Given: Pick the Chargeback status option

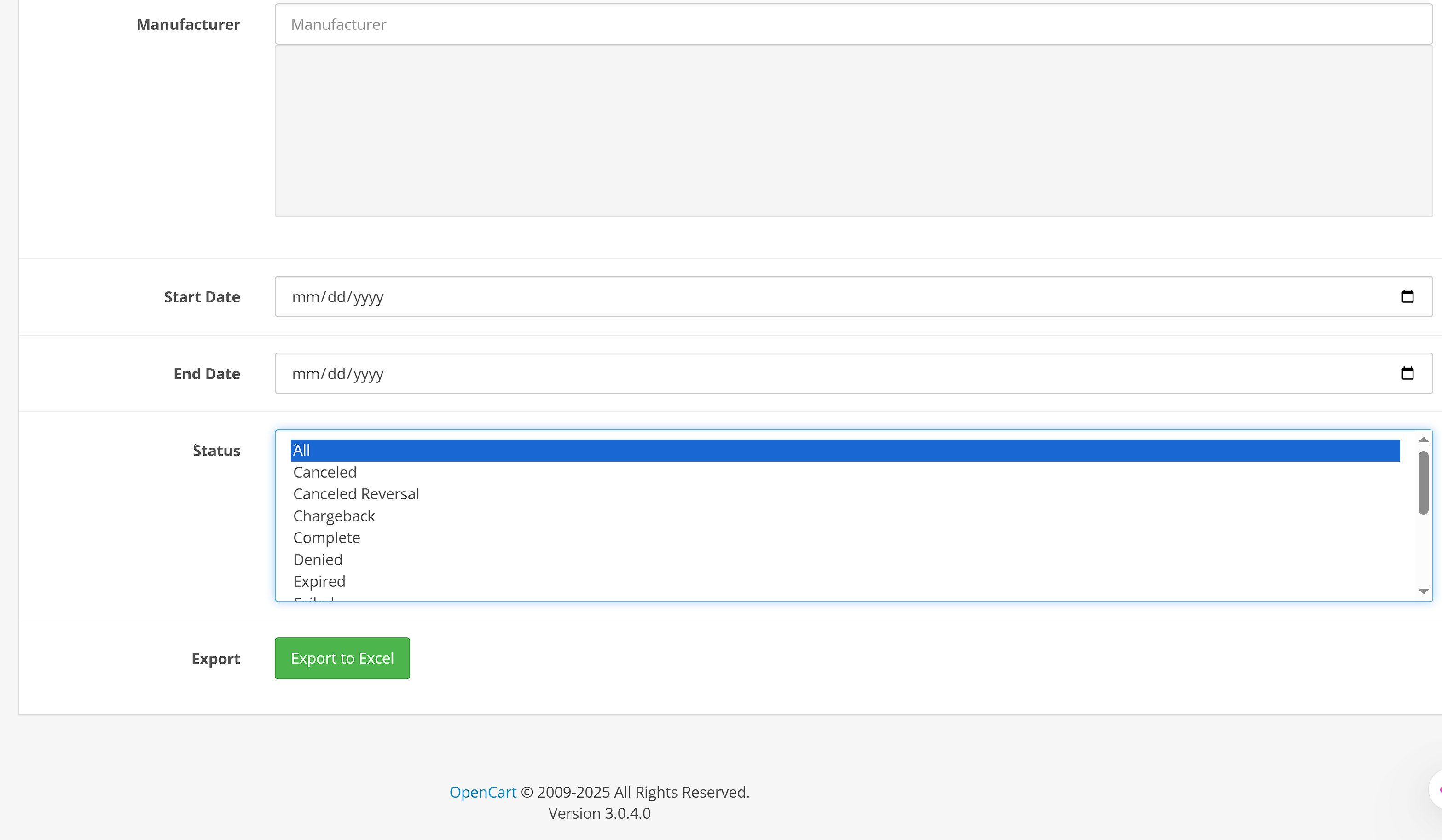Looking at the screenshot, I should [334, 516].
